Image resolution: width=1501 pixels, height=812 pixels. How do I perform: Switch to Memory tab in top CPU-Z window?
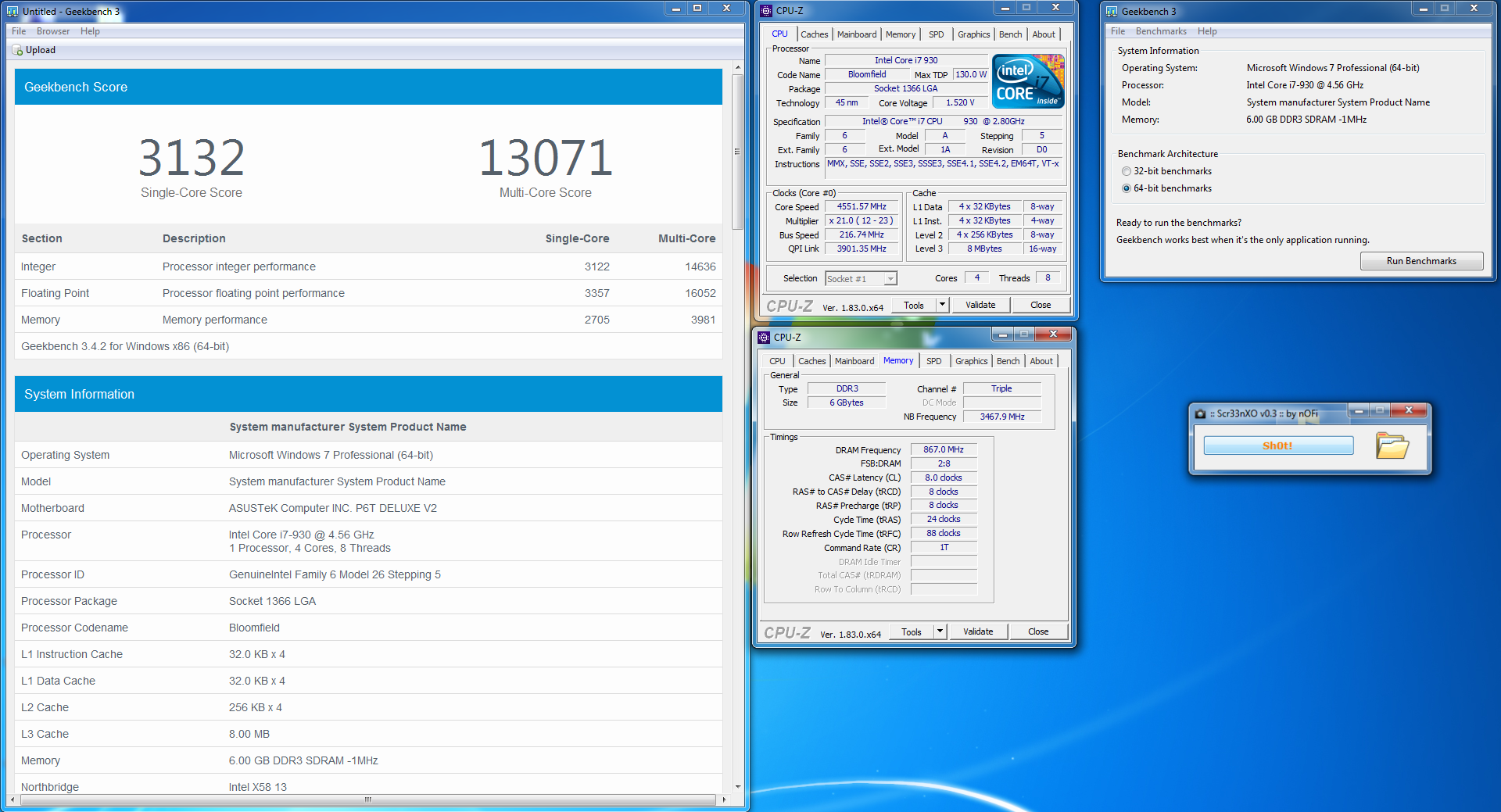click(x=901, y=34)
